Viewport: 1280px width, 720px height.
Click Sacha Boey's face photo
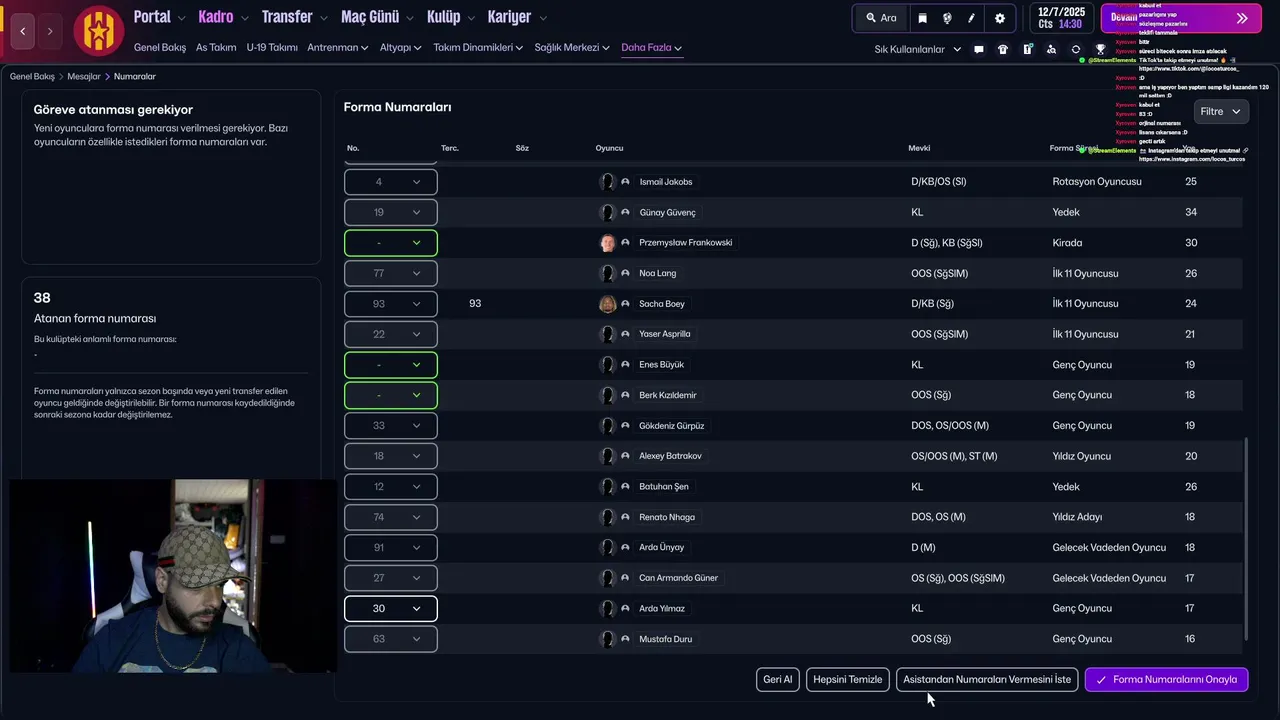(607, 304)
